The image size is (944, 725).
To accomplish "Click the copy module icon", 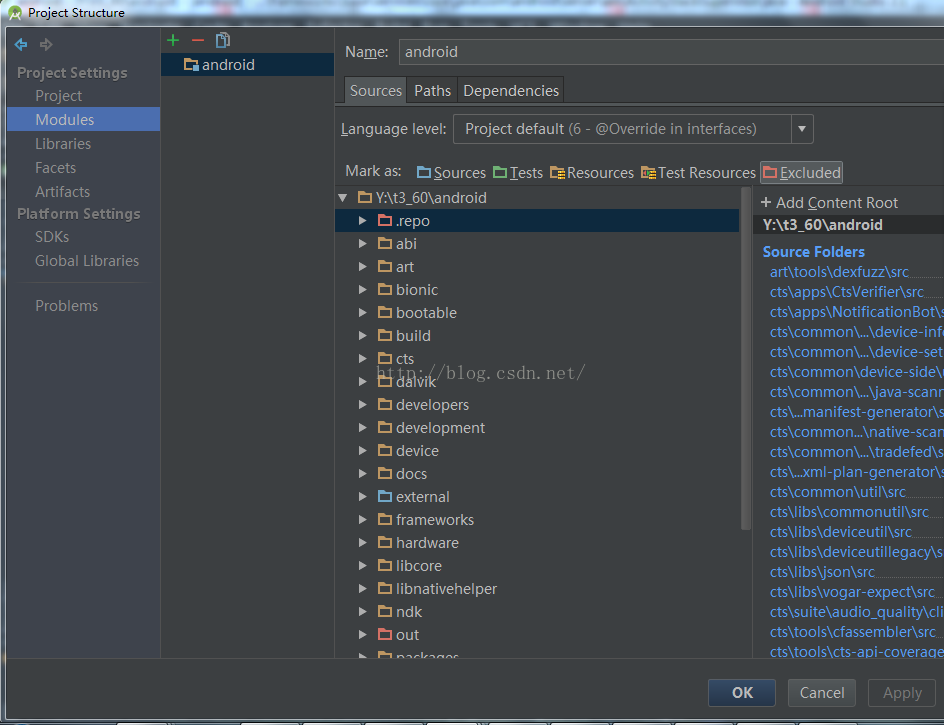I will (x=223, y=40).
